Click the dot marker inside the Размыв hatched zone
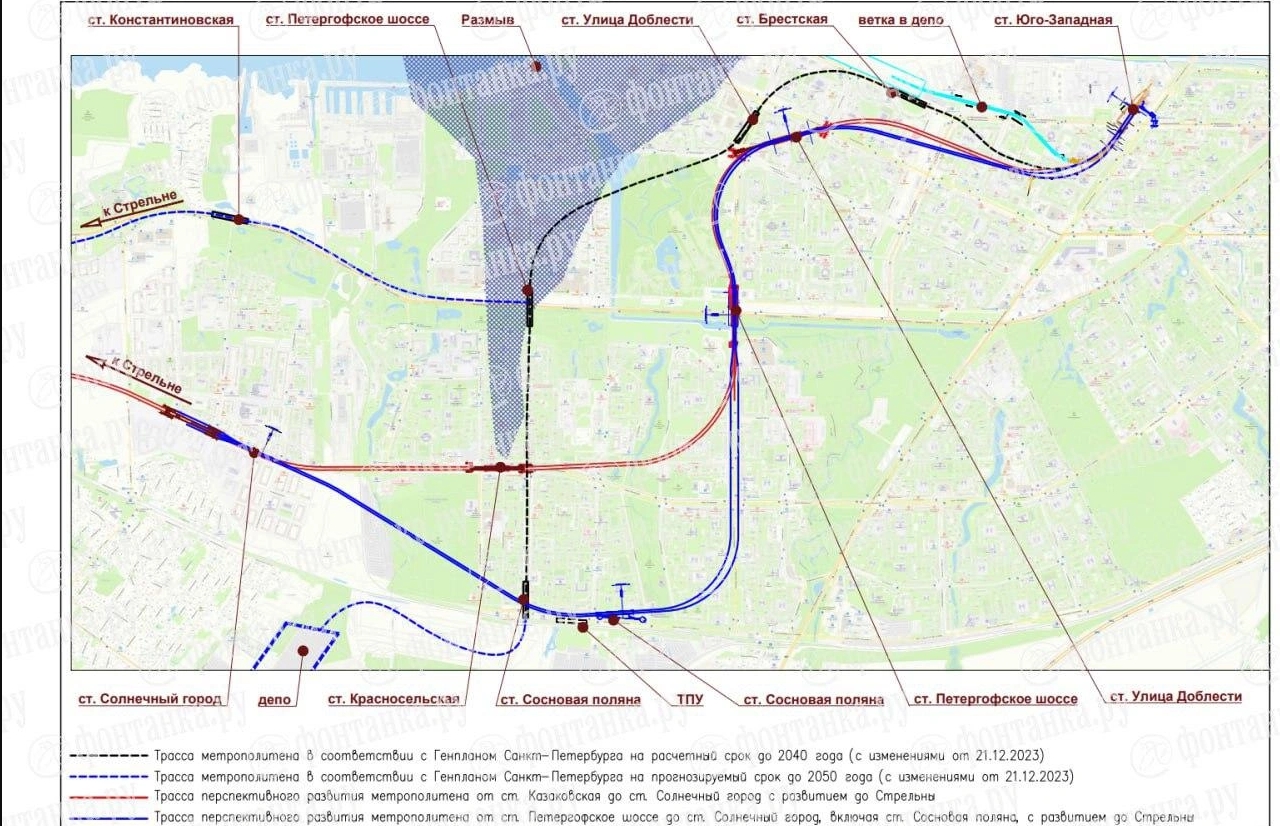 (537, 67)
